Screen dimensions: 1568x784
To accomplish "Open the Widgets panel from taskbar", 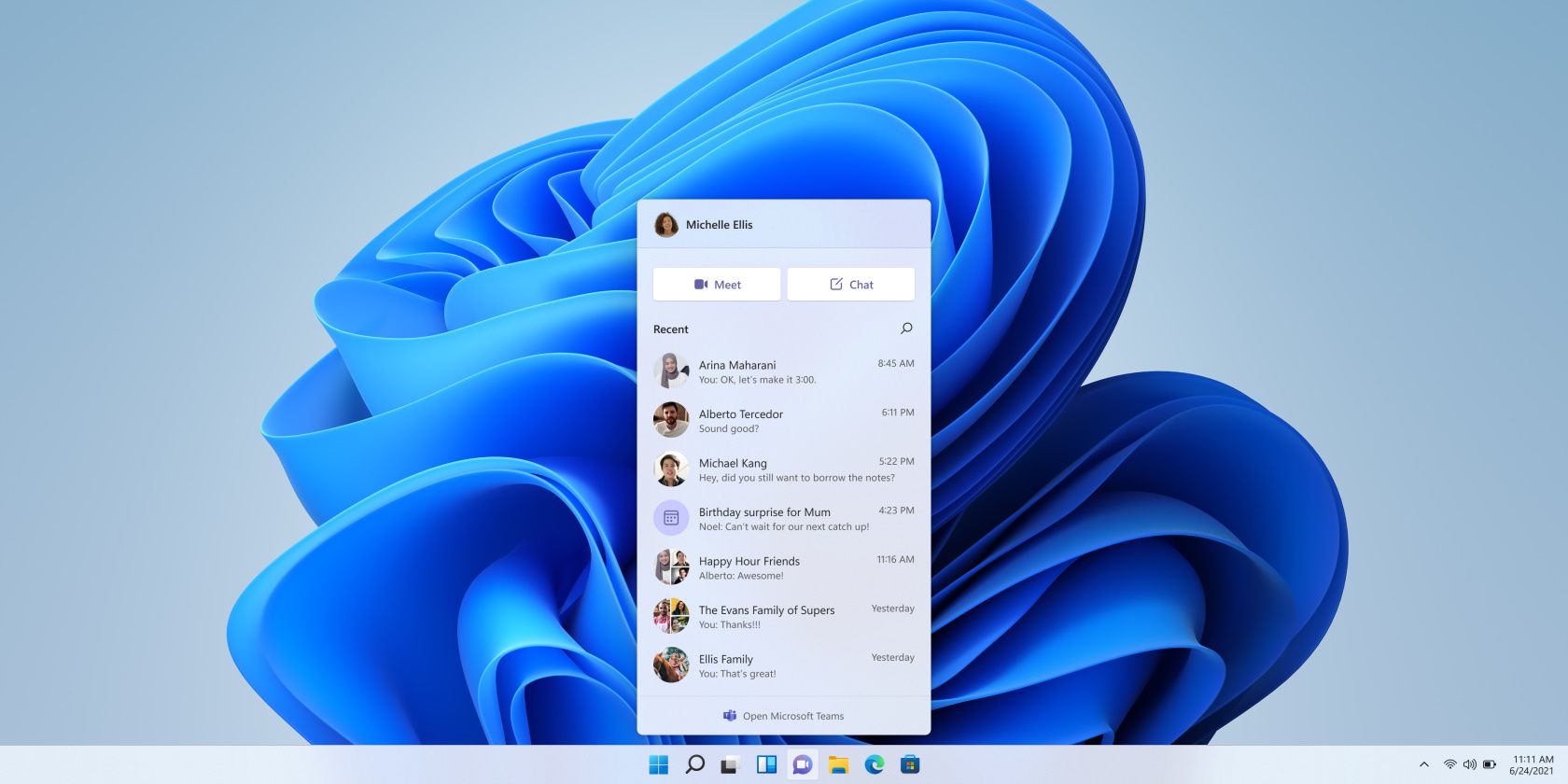I will (766, 765).
